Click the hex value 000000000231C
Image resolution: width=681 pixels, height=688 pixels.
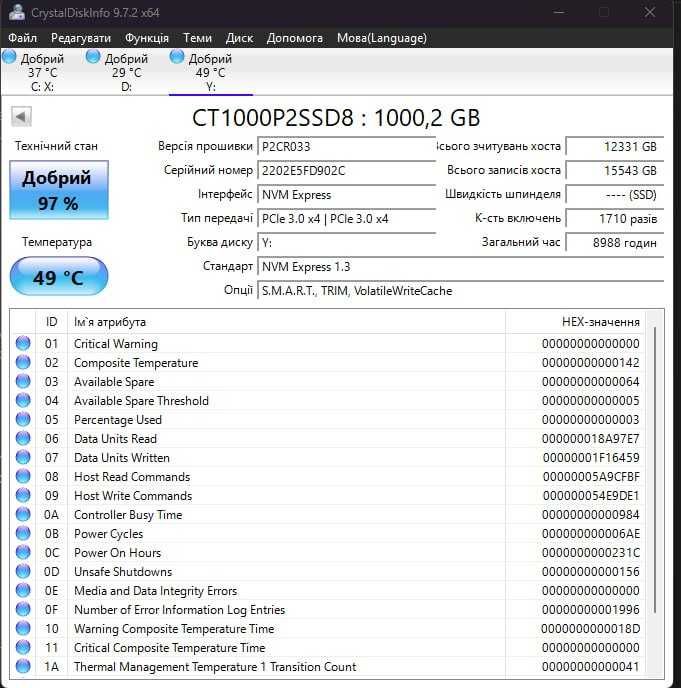[x=591, y=553]
